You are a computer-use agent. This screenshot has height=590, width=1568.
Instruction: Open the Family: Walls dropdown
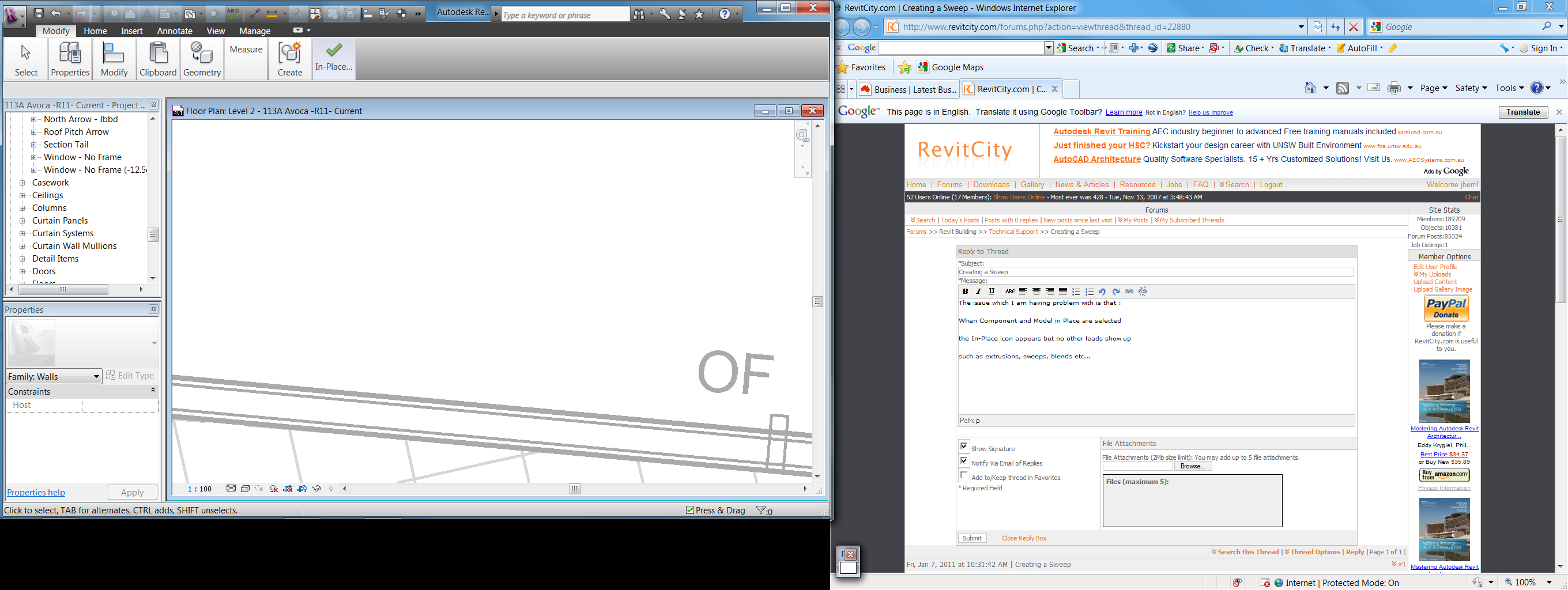54,376
